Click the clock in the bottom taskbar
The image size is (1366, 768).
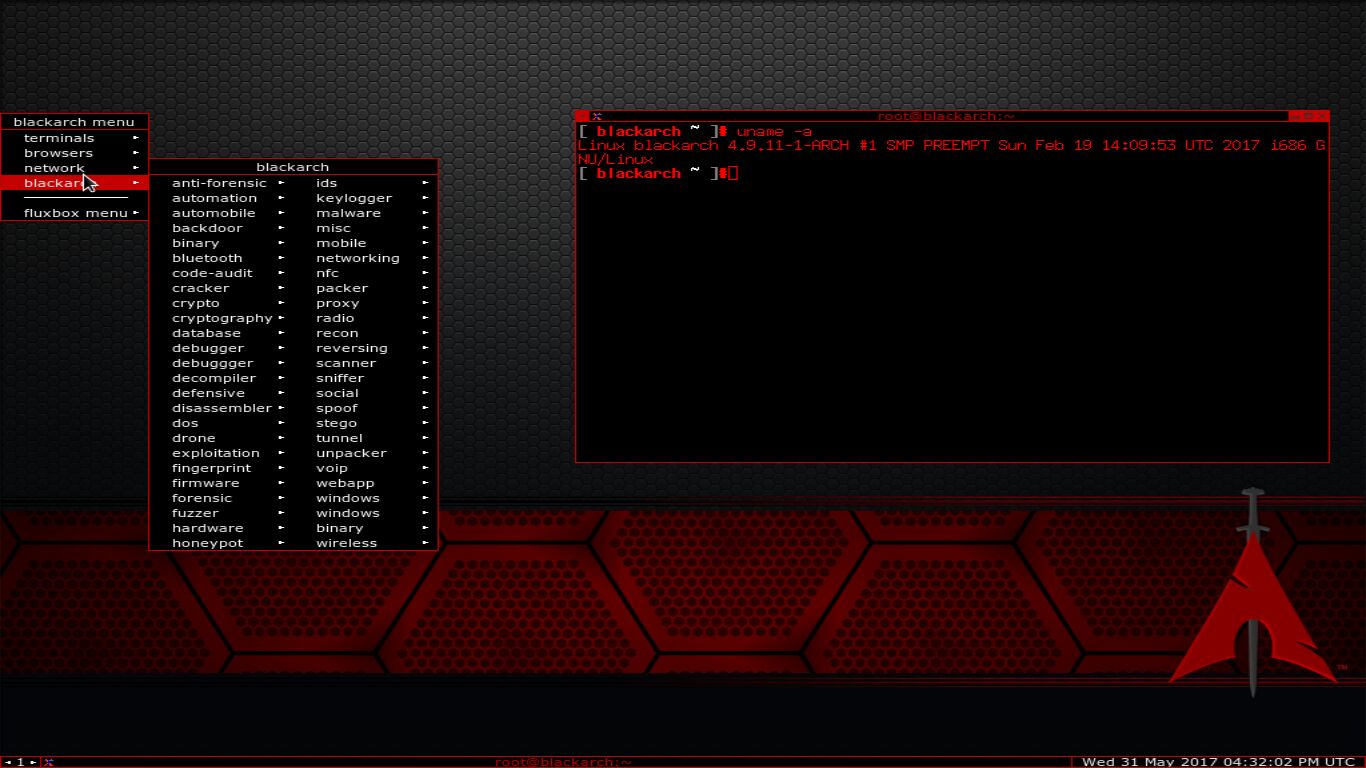pyautogui.click(x=1217, y=762)
